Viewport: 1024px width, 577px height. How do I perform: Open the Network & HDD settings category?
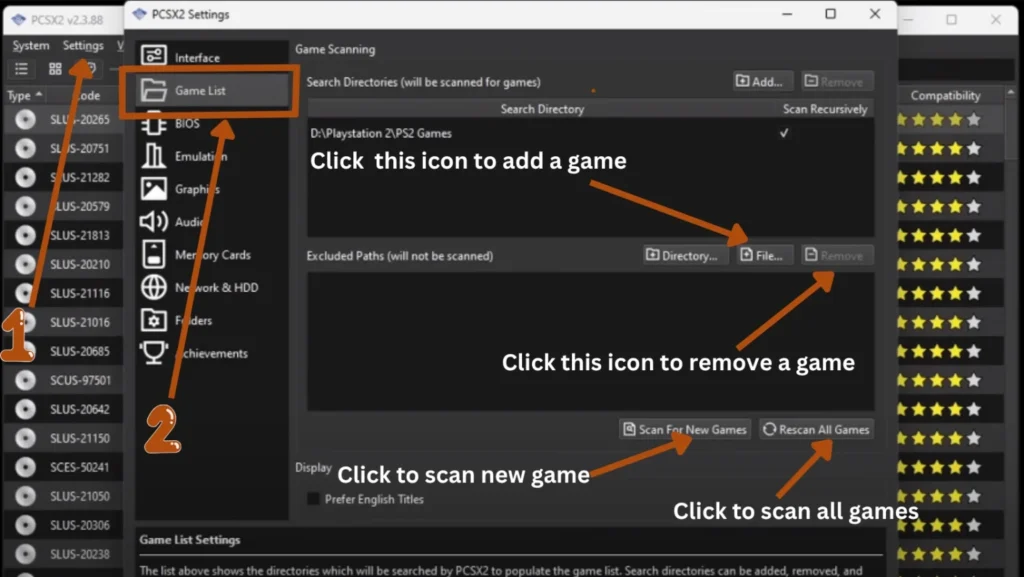coord(212,287)
